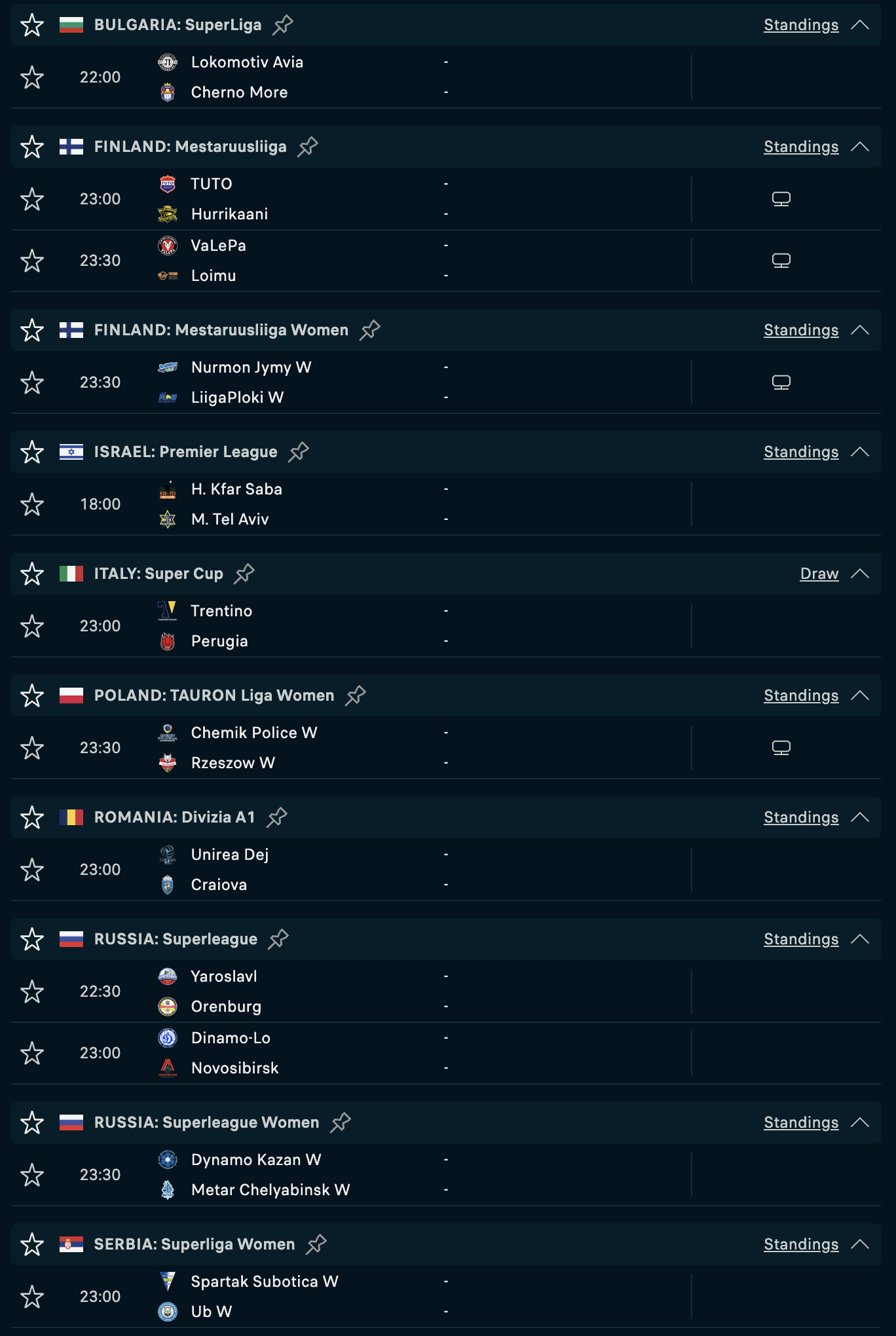The image size is (896, 1336).
Task: Add Israel Premier League to favorites
Action: [32, 452]
